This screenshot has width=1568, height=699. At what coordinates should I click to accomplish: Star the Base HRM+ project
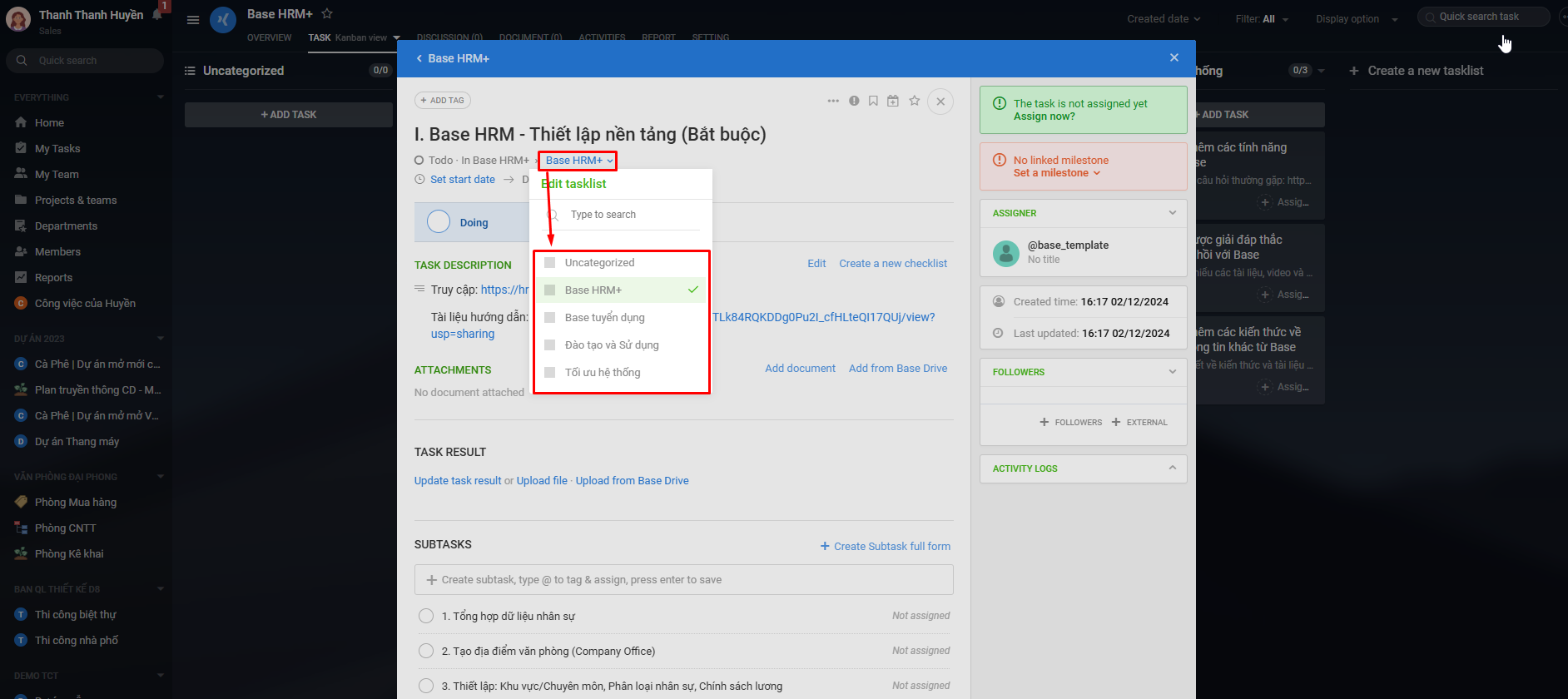tap(327, 13)
